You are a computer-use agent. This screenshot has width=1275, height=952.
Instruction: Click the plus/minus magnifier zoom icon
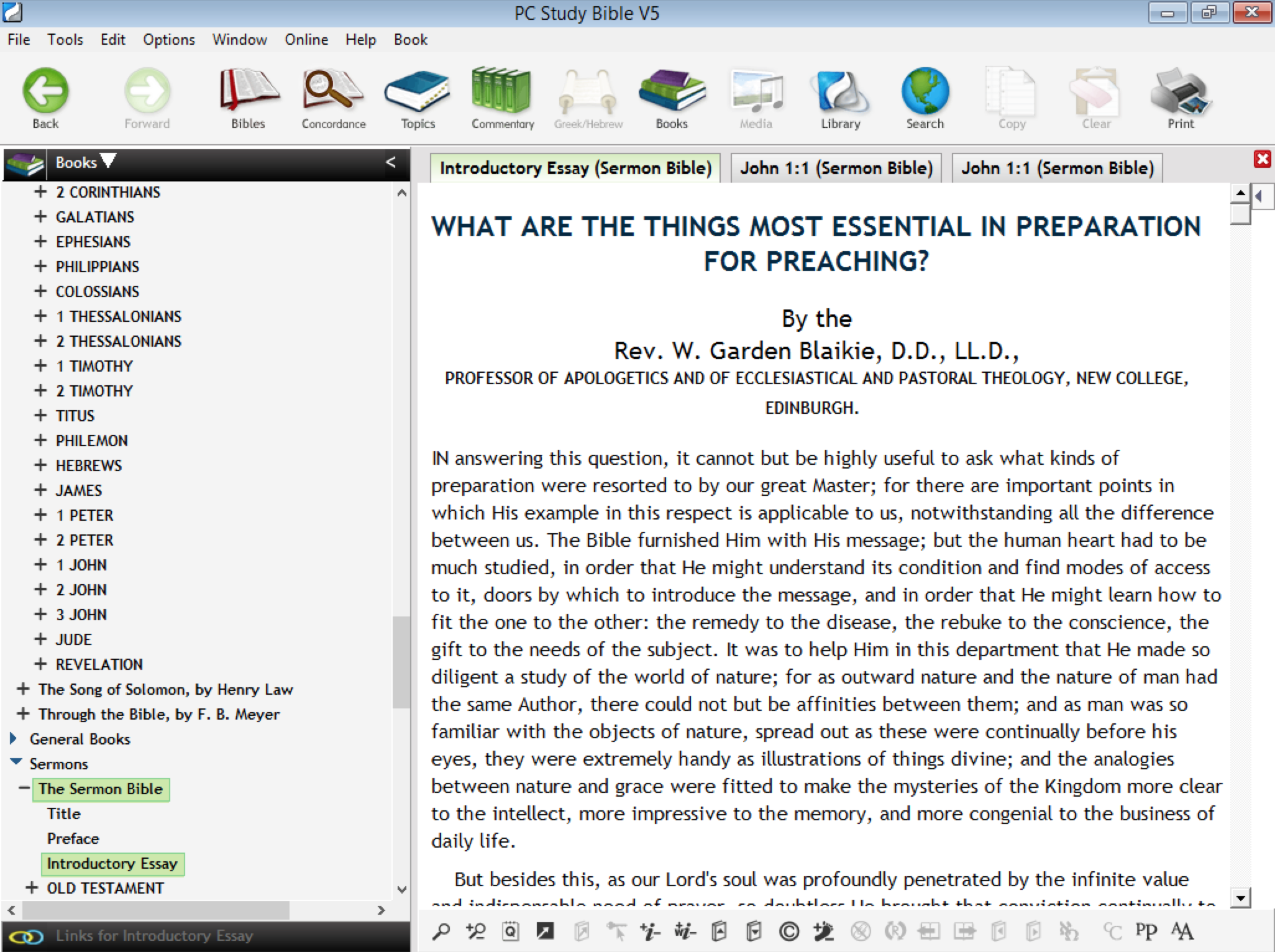476,931
